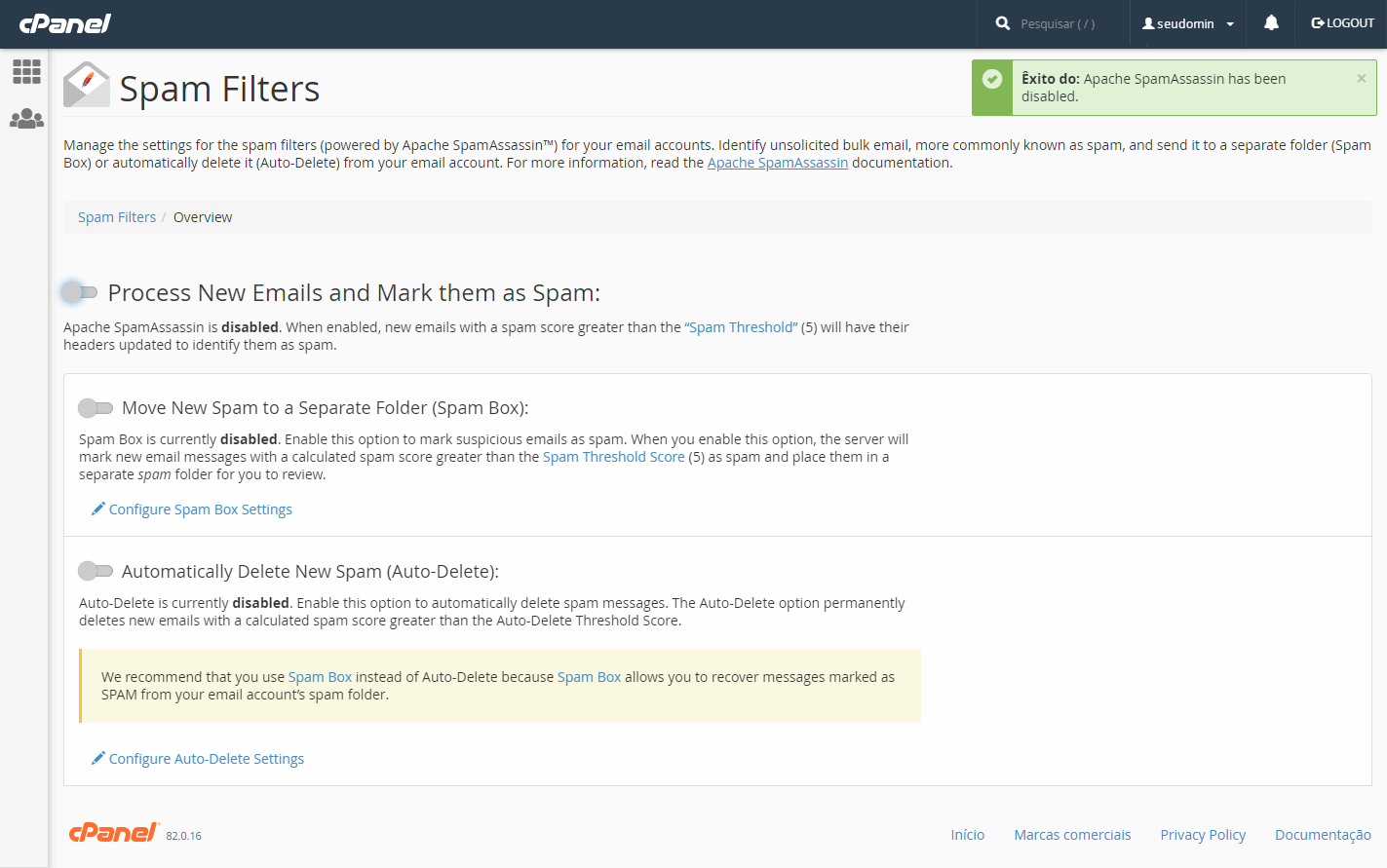1387x868 pixels.
Task: Click the search magnifier icon
Action: (1003, 23)
